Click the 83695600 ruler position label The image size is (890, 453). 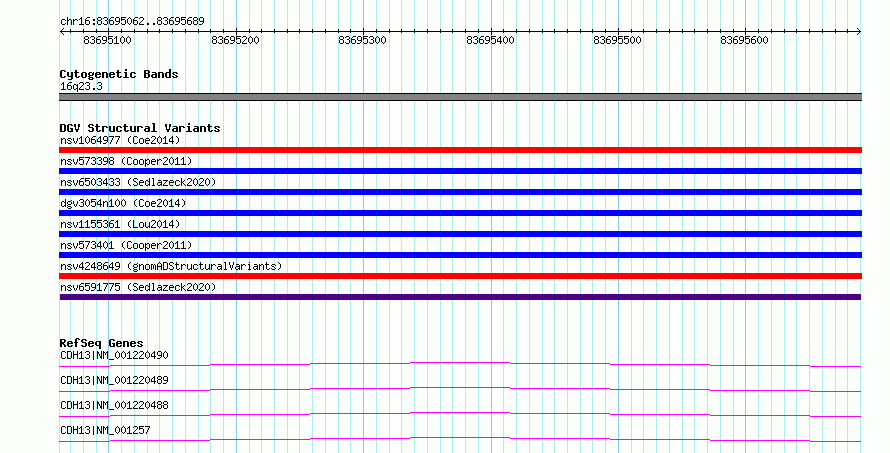(744, 40)
